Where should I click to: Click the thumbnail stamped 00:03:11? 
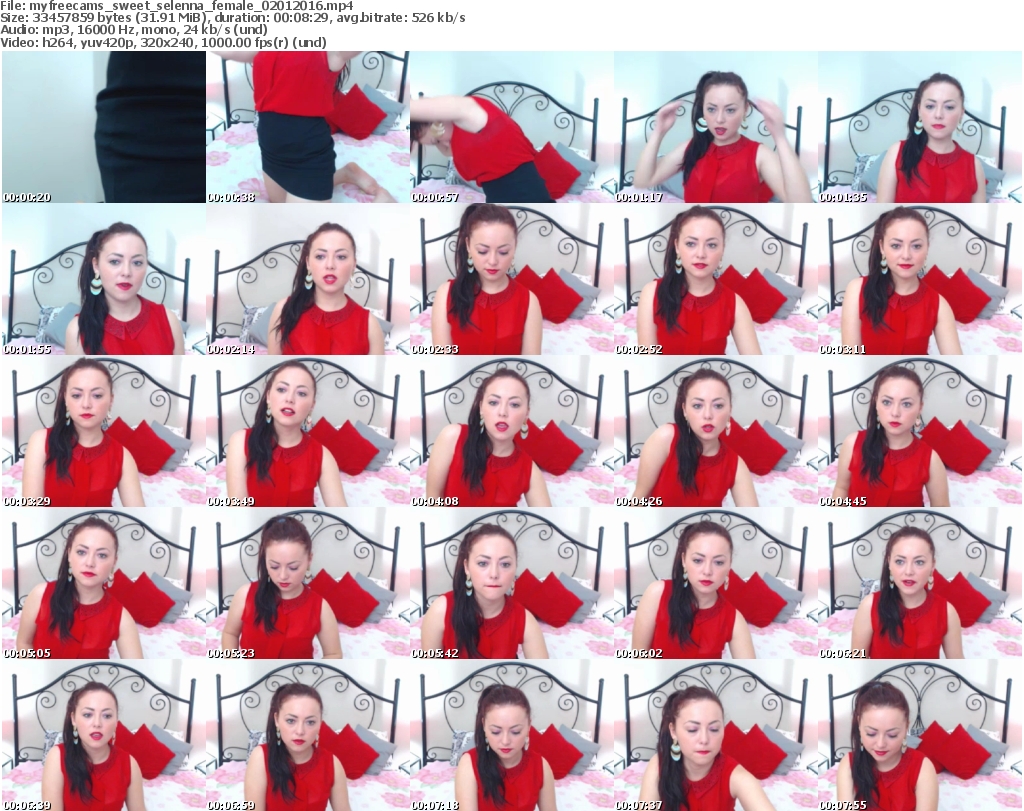[920, 279]
